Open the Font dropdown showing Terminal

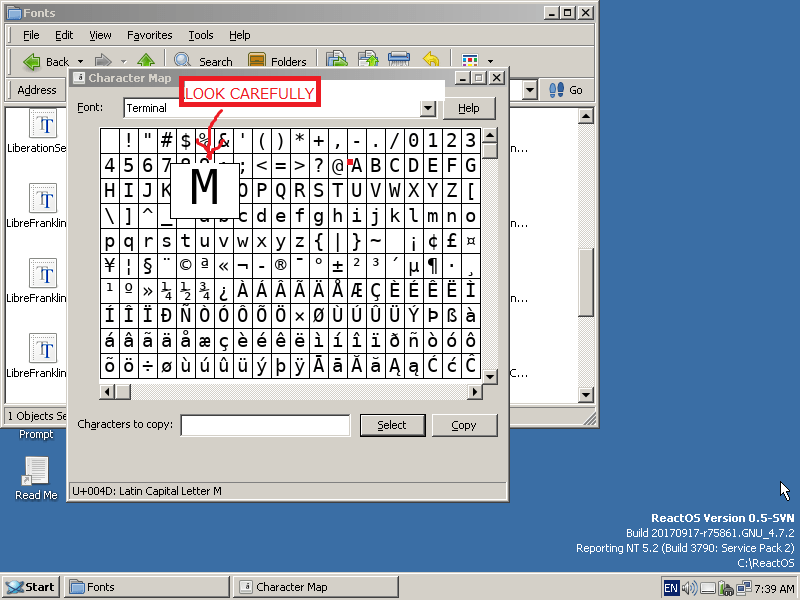coord(427,108)
